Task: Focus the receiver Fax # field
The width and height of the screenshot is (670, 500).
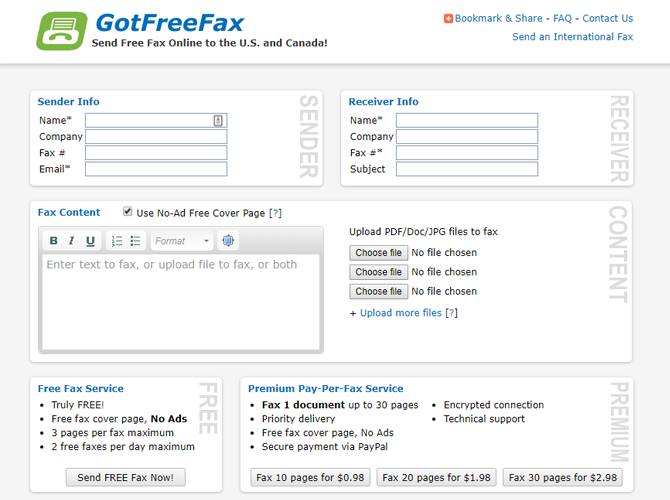Action: point(467,153)
